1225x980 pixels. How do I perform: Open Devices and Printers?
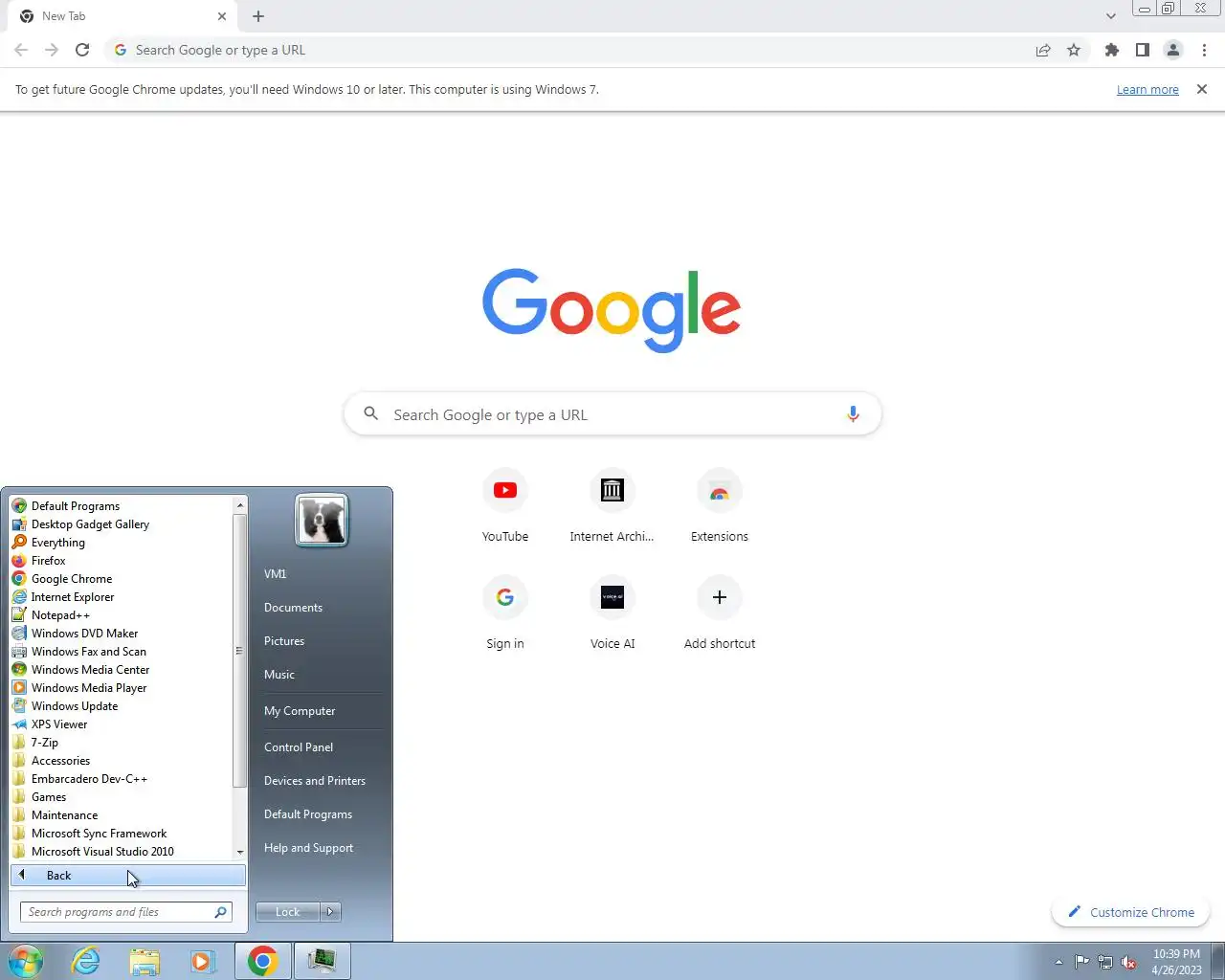[315, 781]
